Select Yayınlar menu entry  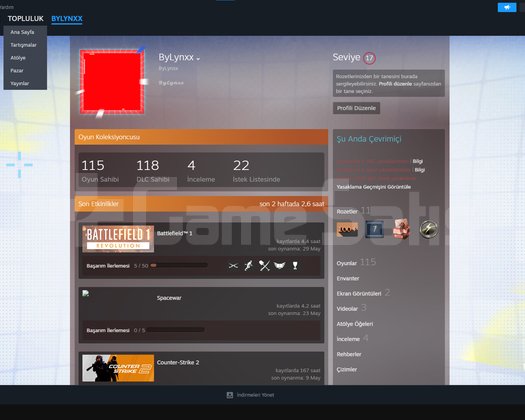pyautogui.click(x=19, y=83)
